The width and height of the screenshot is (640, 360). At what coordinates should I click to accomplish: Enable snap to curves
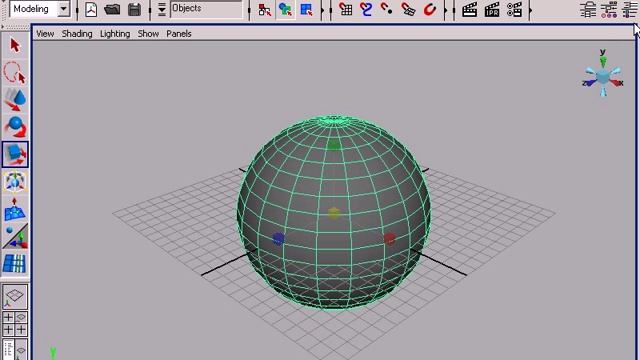pos(366,9)
